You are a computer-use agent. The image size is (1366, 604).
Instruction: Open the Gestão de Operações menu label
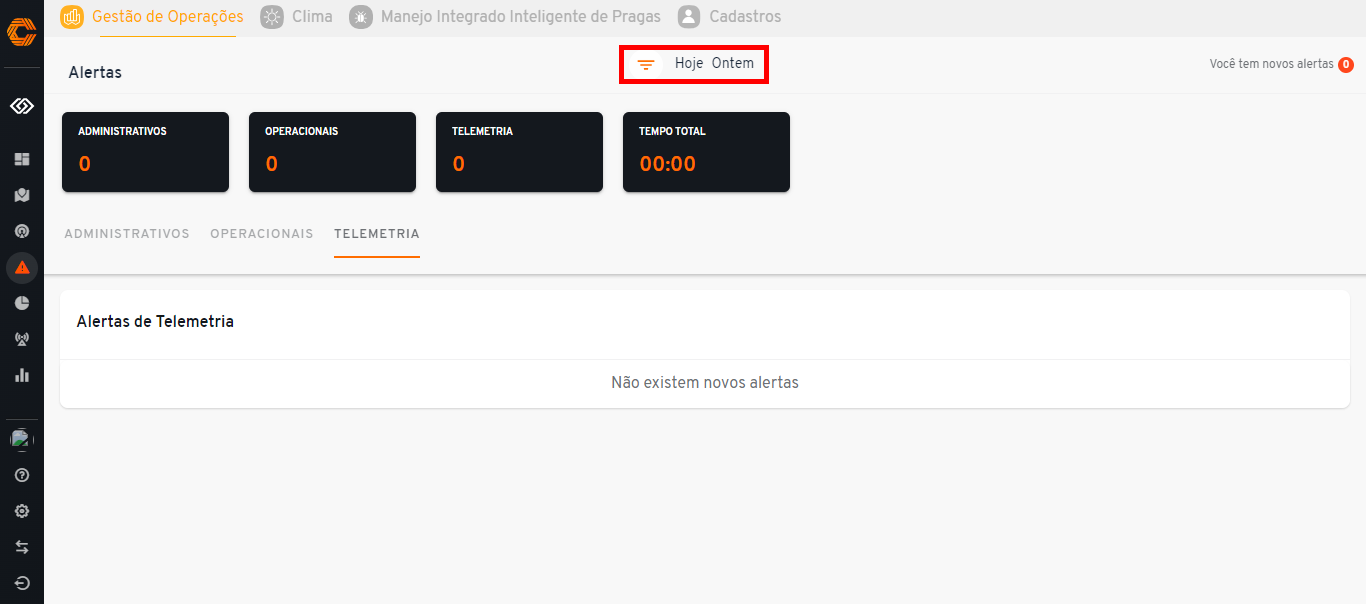coord(168,16)
